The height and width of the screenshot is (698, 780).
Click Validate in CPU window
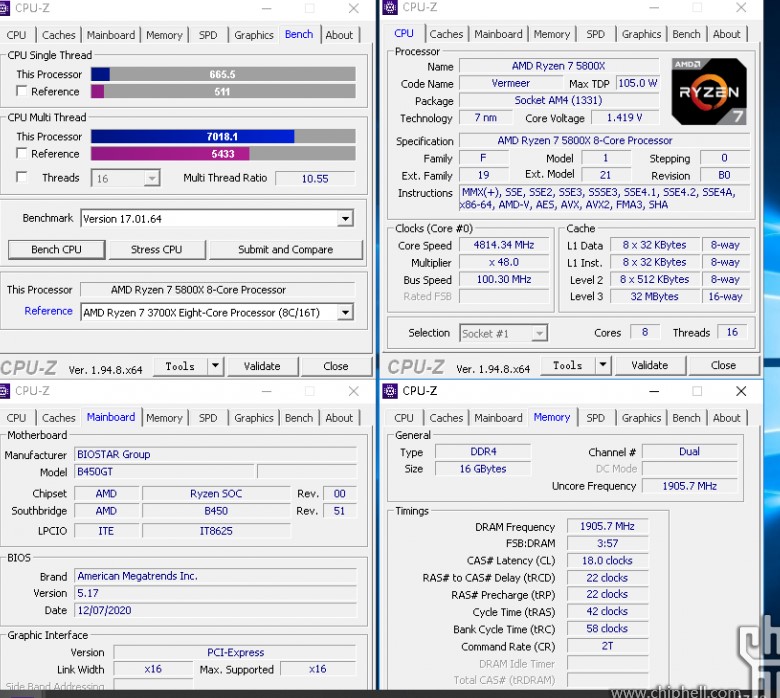[650, 365]
